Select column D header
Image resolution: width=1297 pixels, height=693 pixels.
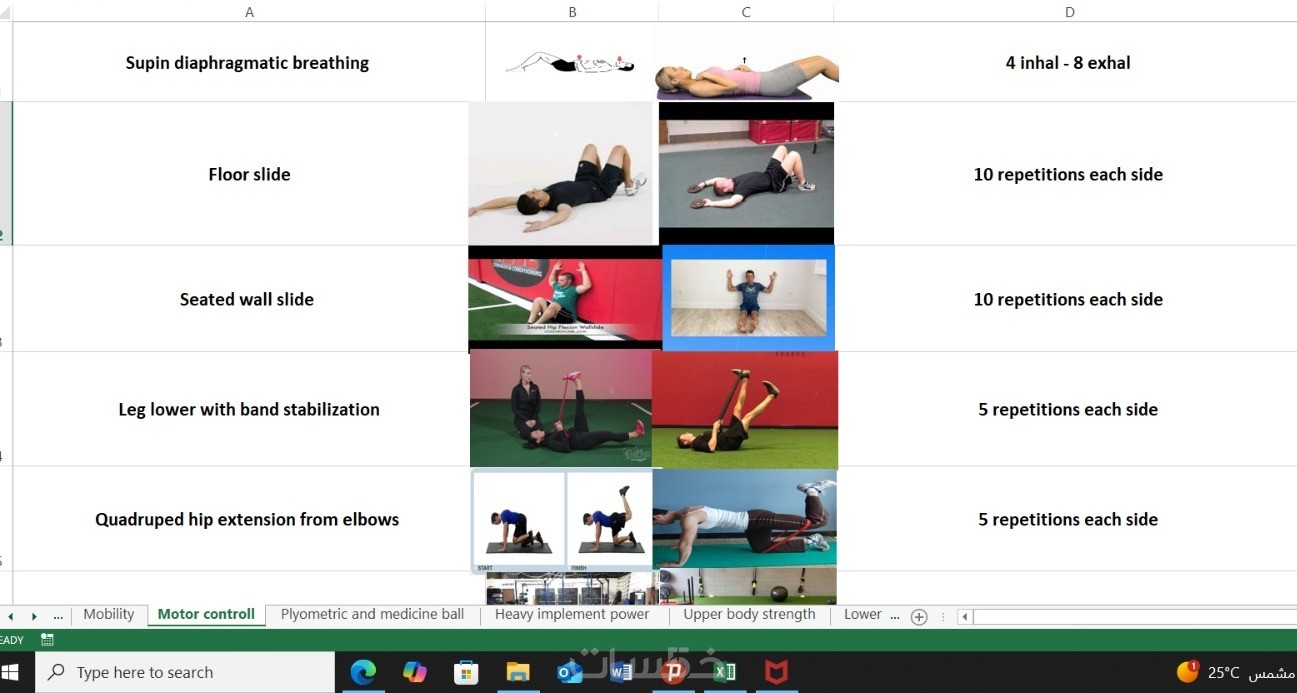pos(1069,11)
